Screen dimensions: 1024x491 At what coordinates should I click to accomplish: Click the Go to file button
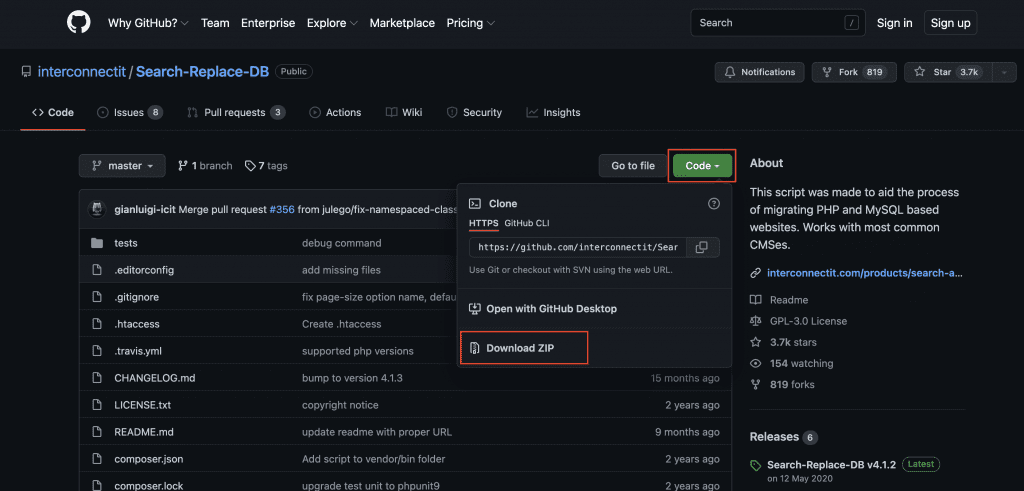pyautogui.click(x=633, y=166)
